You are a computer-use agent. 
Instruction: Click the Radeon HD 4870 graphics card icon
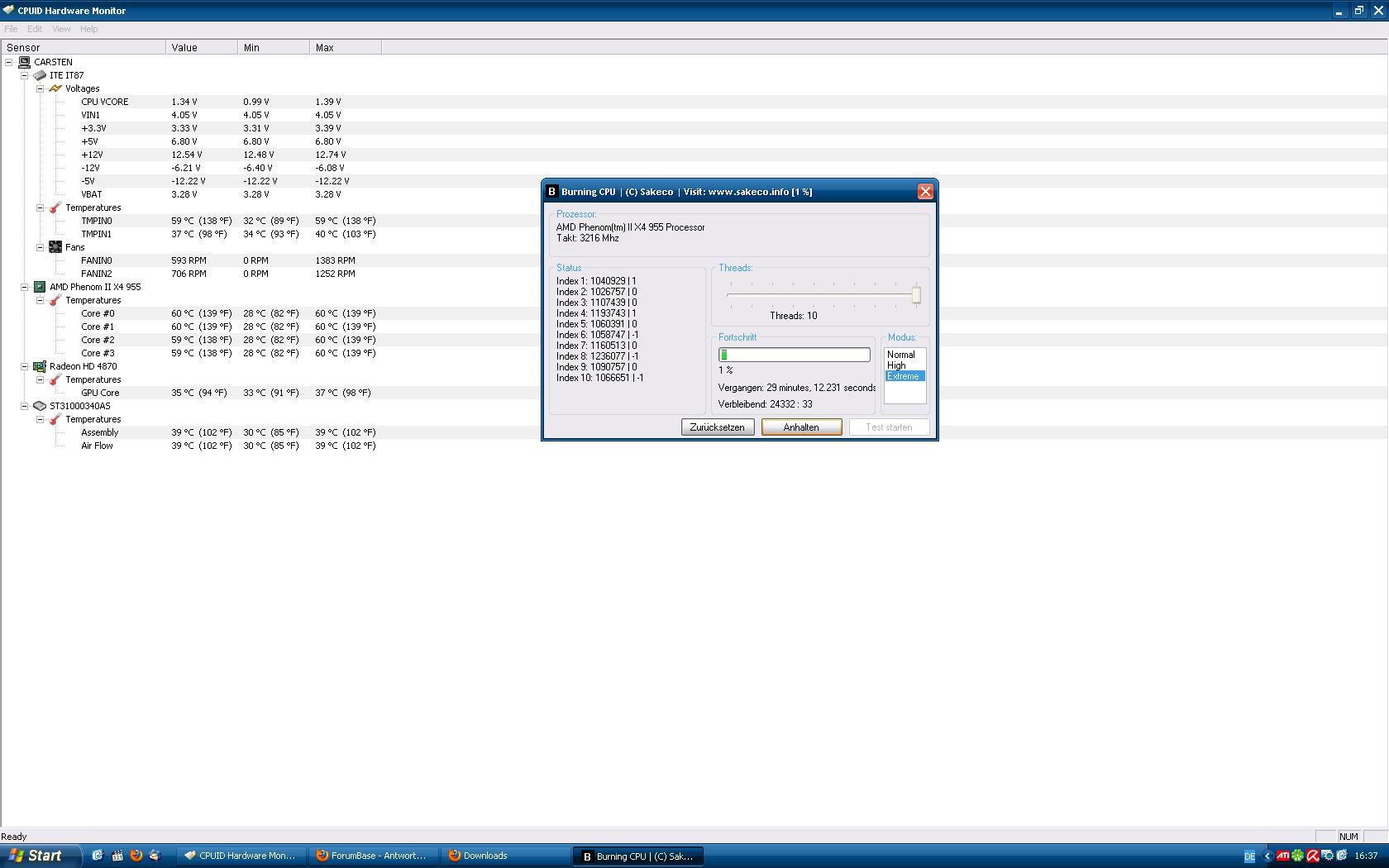point(40,366)
